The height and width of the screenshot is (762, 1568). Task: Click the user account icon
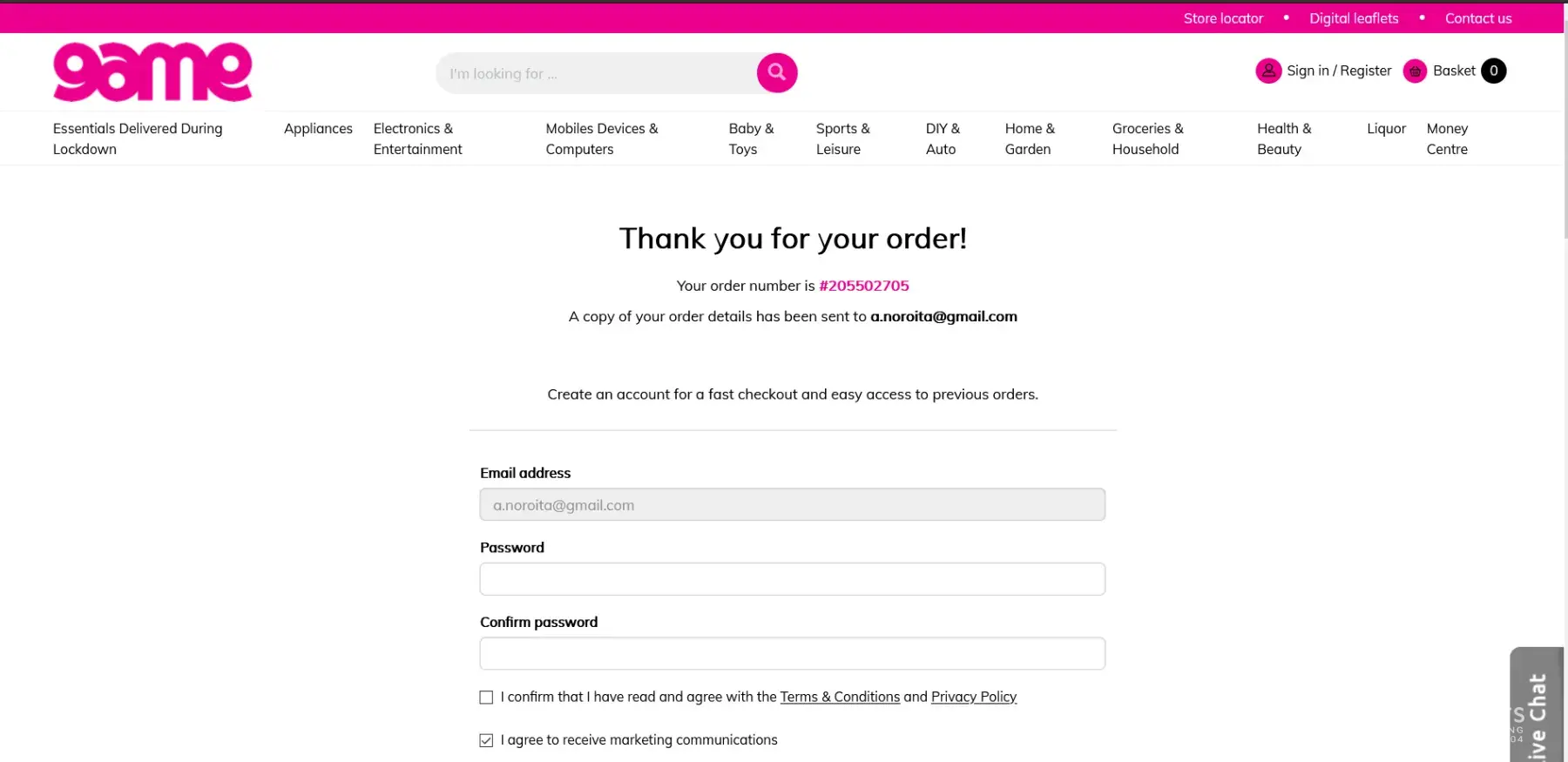click(x=1268, y=71)
